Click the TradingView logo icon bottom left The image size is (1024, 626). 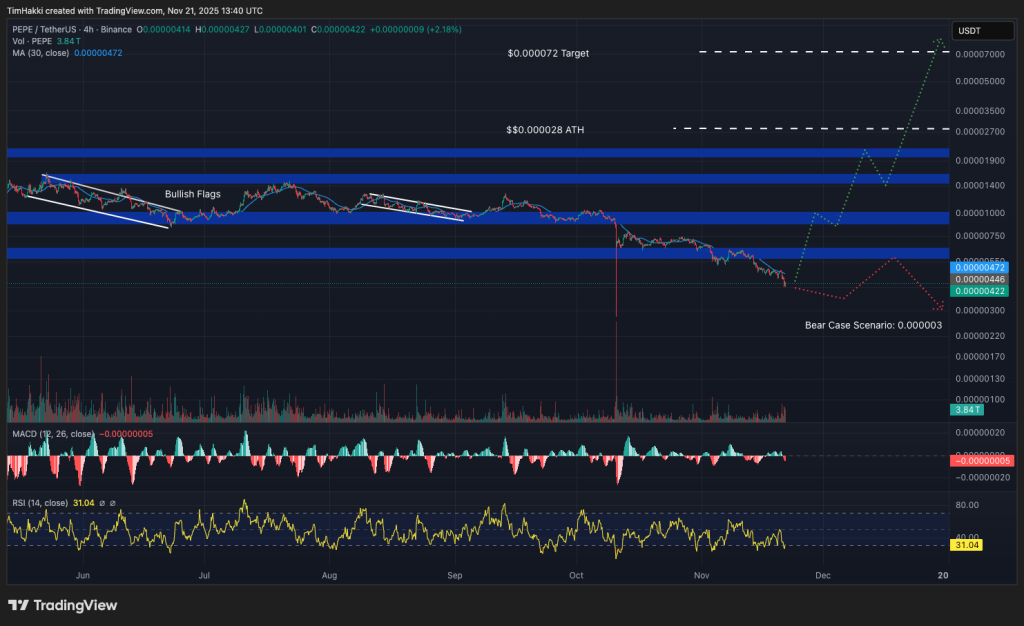click(17, 606)
